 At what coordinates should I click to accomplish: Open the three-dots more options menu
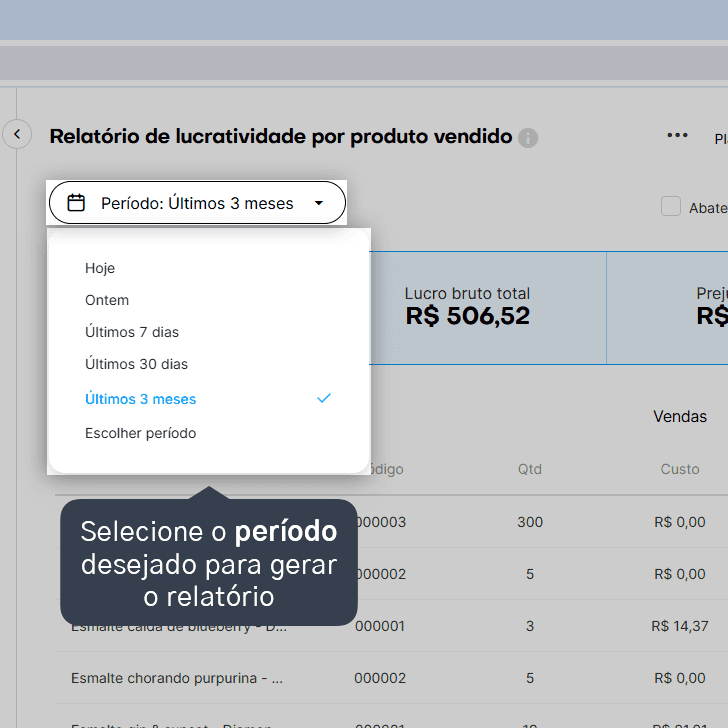click(x=677, y=136)
